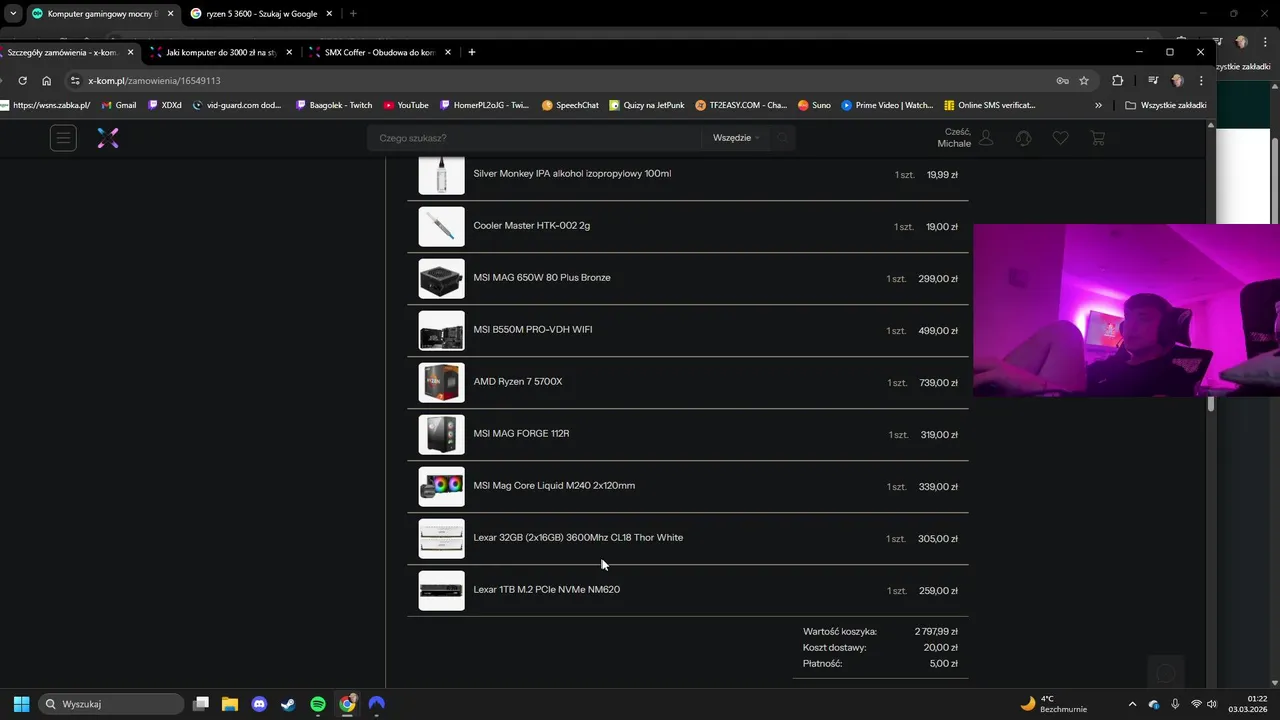This screenshot has width=1280, height=720.
Task: Open the shopping cart icon
Action: pos(1097,138)
